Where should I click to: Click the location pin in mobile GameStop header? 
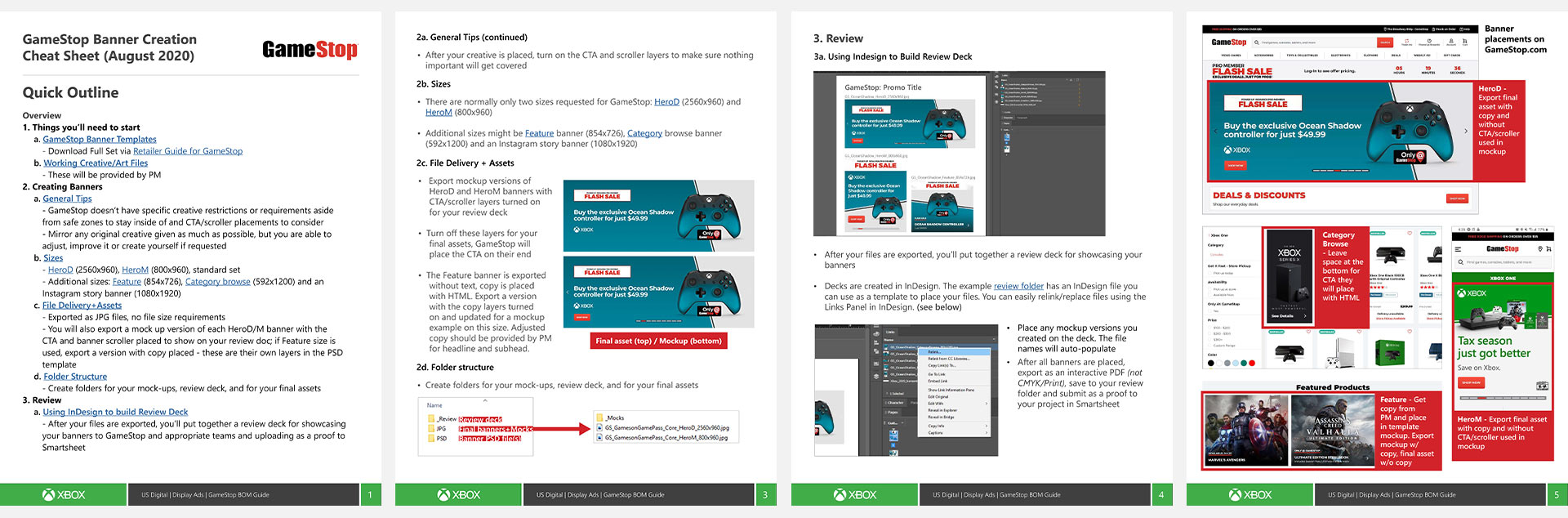click(x=1539, y=248)
